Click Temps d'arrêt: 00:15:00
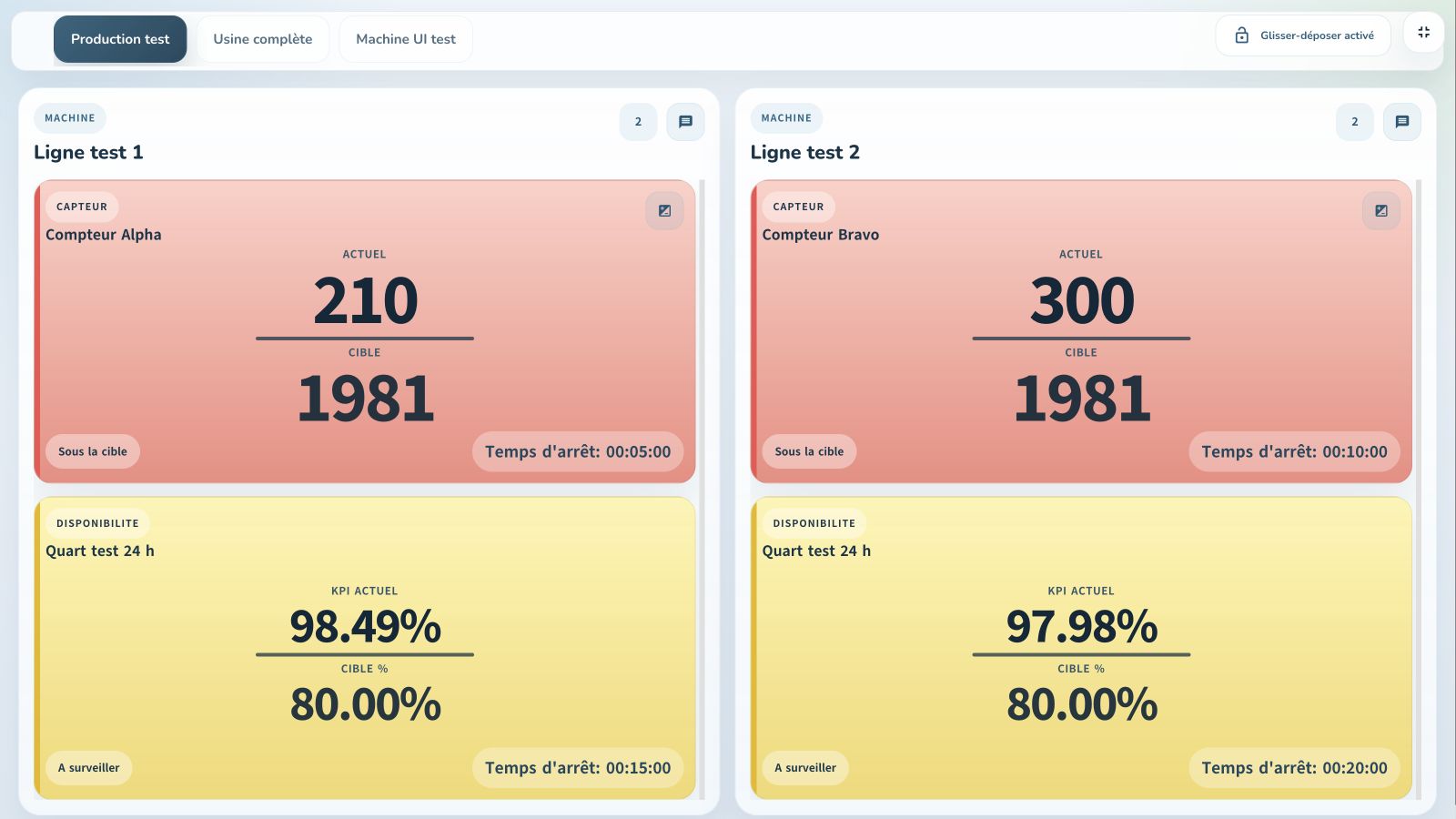This screenshot has width=1456, height=819. 578,768
